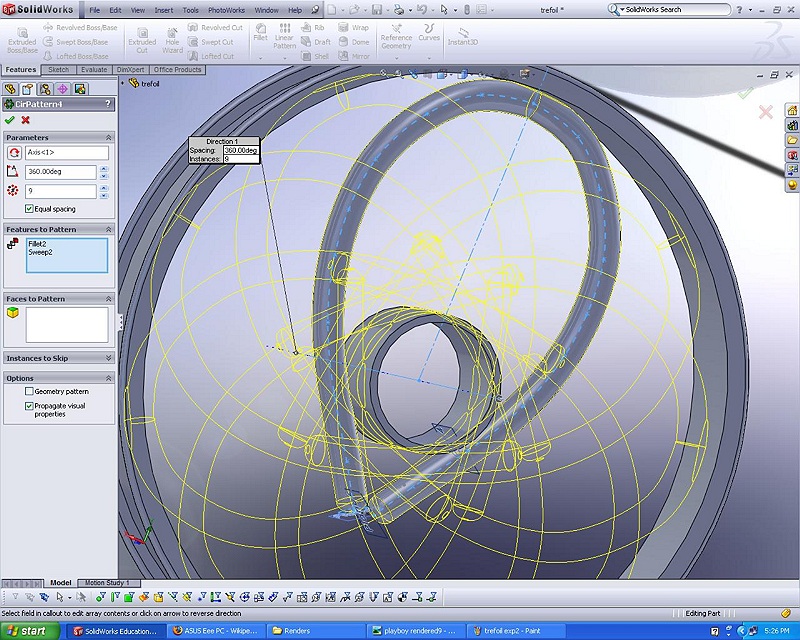Enable the Geometry pattern checkbox
The height and width of the screenshot is (640, 800).
pyautogui.click(x=30, y=392)
